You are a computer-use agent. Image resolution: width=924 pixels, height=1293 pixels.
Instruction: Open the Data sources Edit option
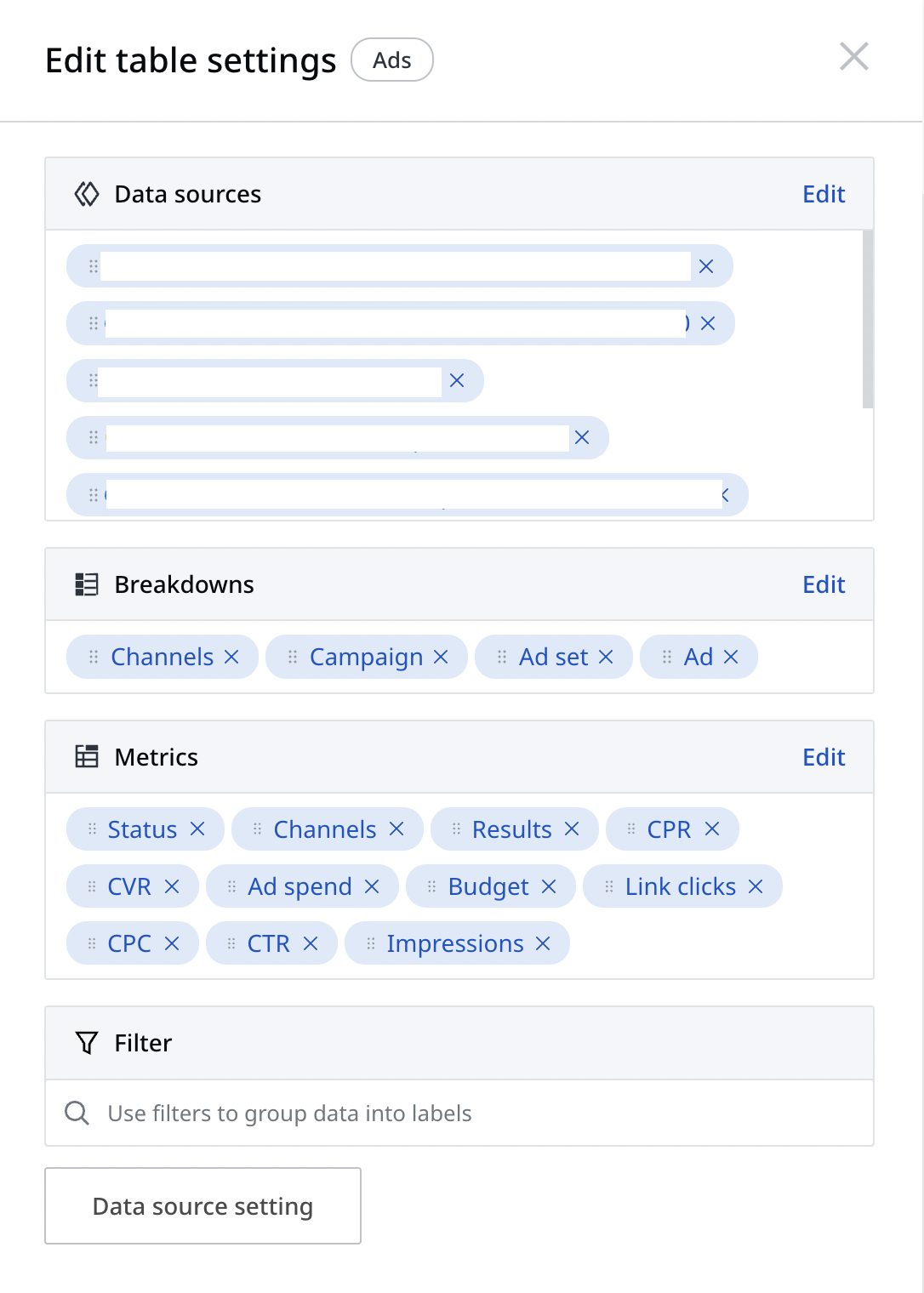click(822, 194)
